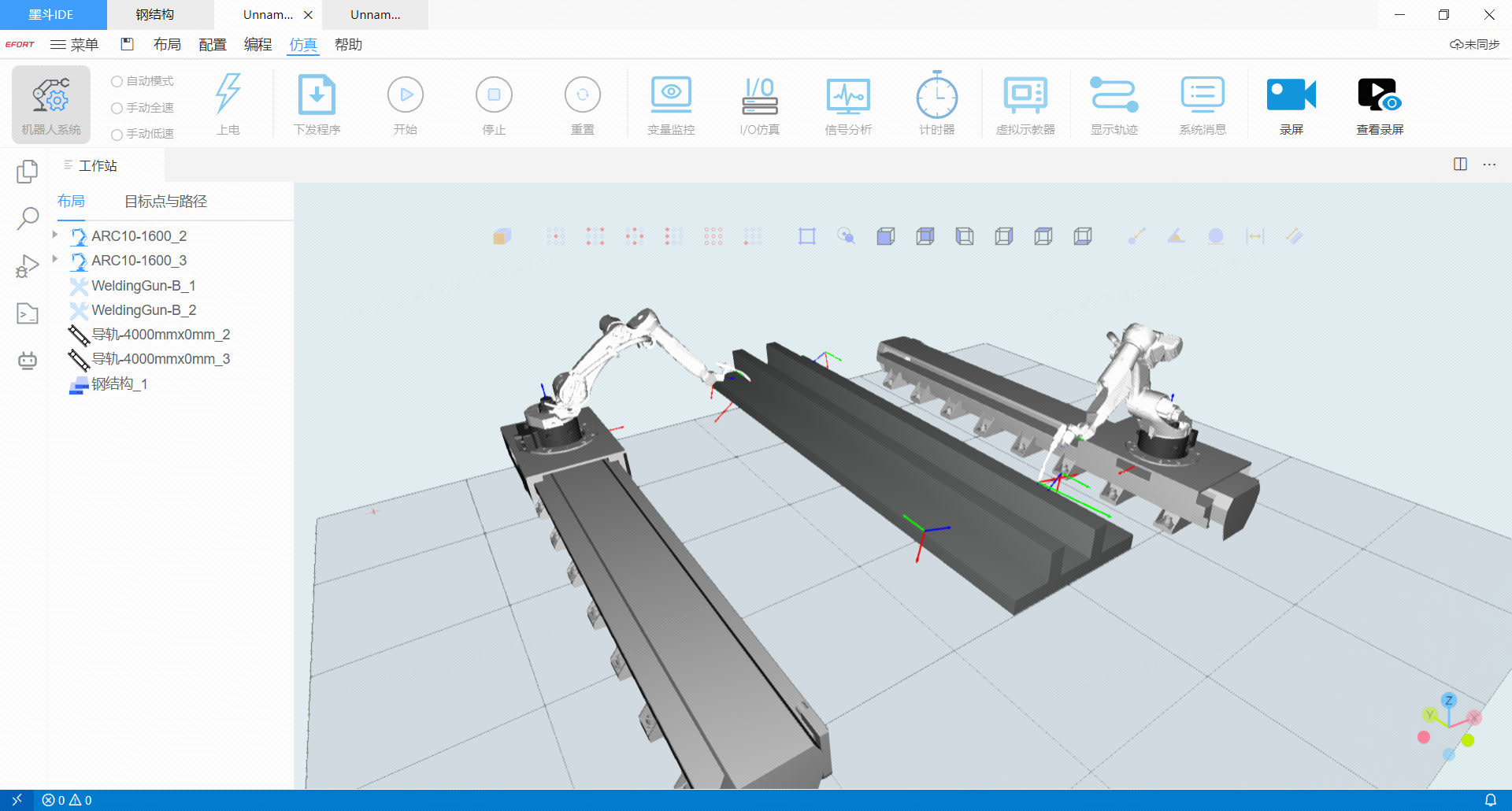
Task: Click the Z axis on orientation gizmo
Action: [x=1448, y=700]
